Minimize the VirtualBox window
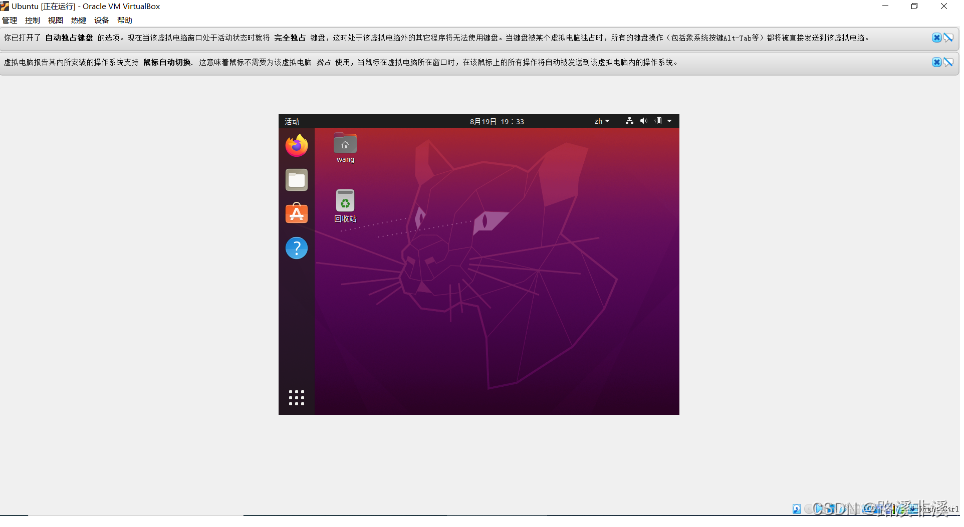Screen dimensions: 964x527 [x=885, y=6]
